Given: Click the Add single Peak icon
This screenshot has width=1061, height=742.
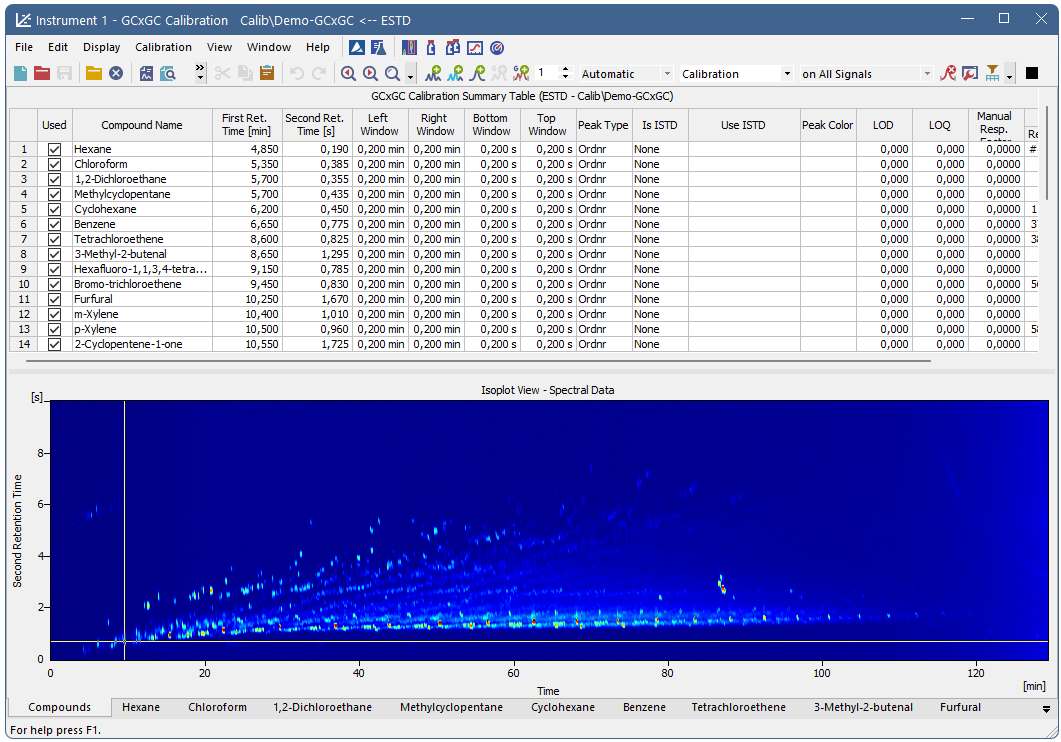Looking at the screenshot, I should click(478, 73).
